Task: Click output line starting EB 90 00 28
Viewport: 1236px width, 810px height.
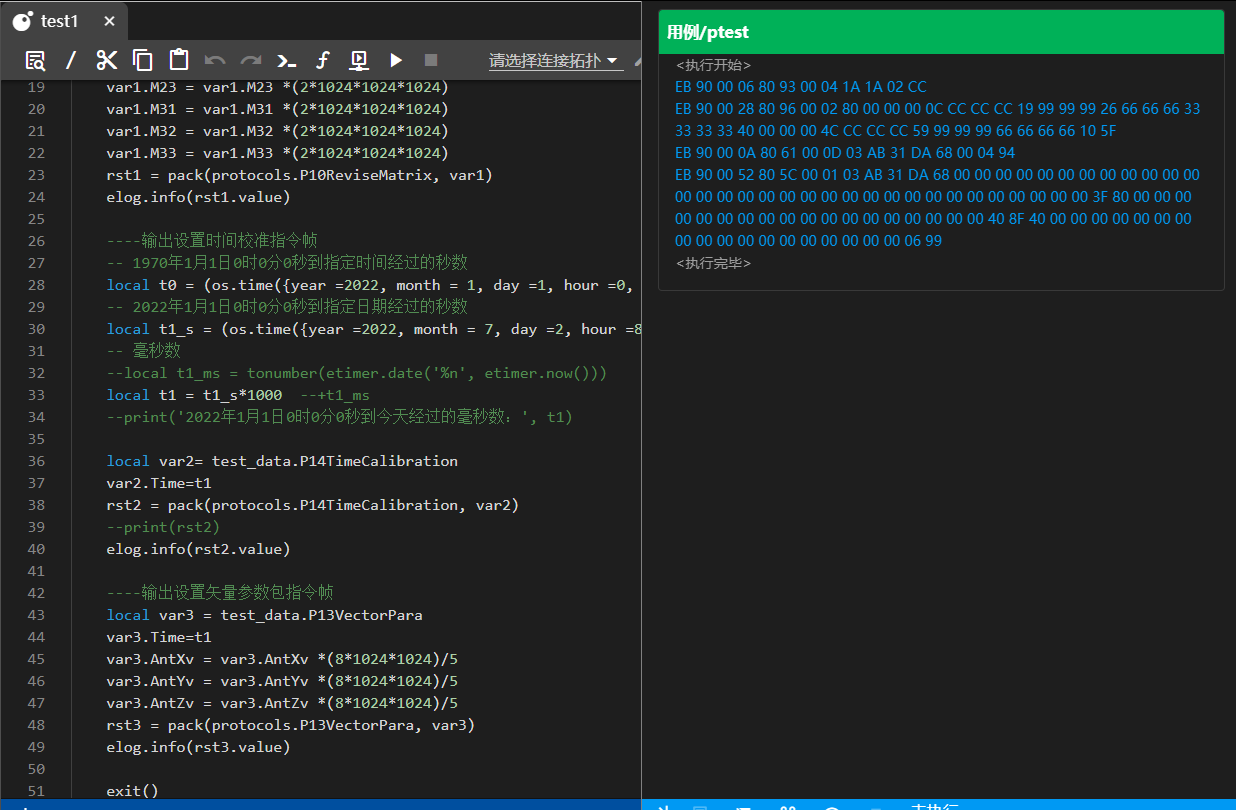Action: [x=938, y=109]
